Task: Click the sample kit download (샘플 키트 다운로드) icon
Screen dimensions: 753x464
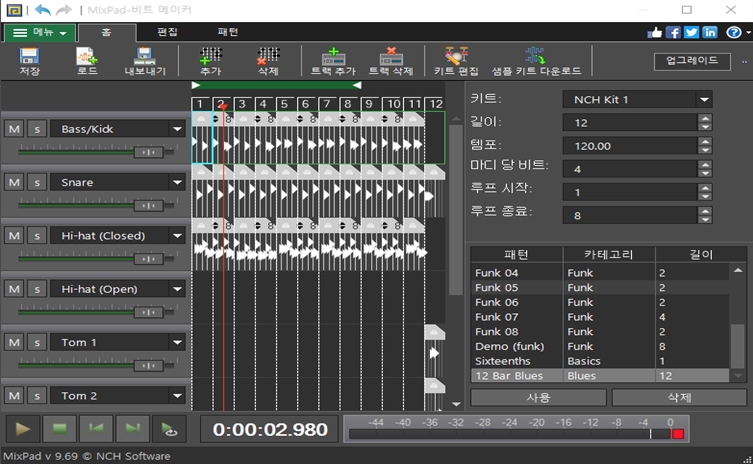Action: point(536,61)
